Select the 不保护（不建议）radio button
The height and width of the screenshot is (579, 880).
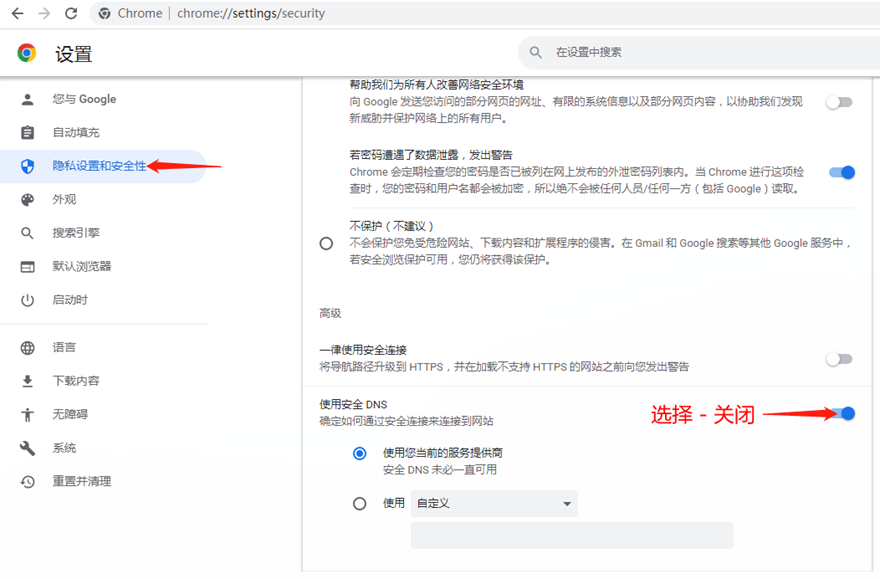[326, 243]
